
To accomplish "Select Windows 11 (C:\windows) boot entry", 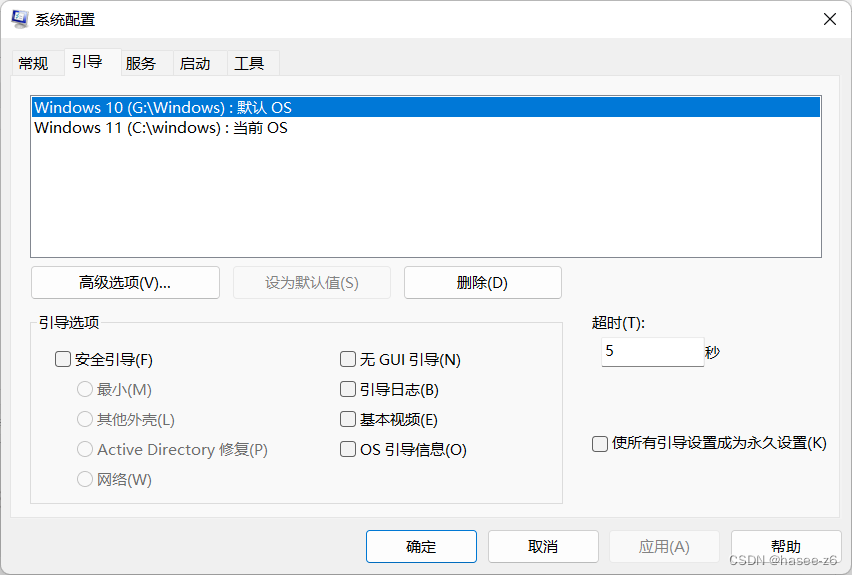I will tap(425, 128).
